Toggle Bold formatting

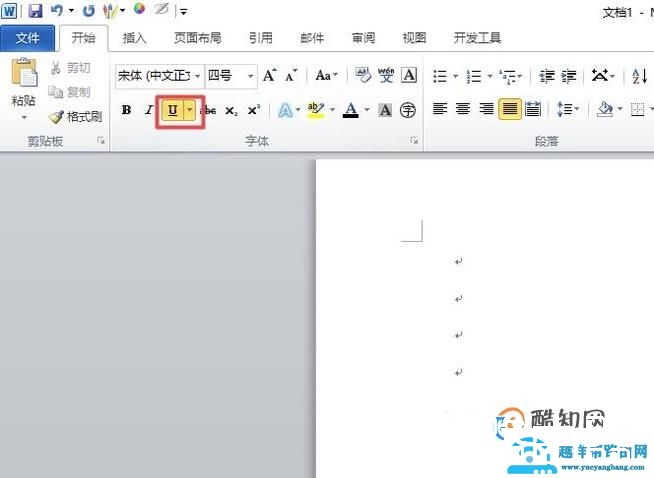pos(126,110)
